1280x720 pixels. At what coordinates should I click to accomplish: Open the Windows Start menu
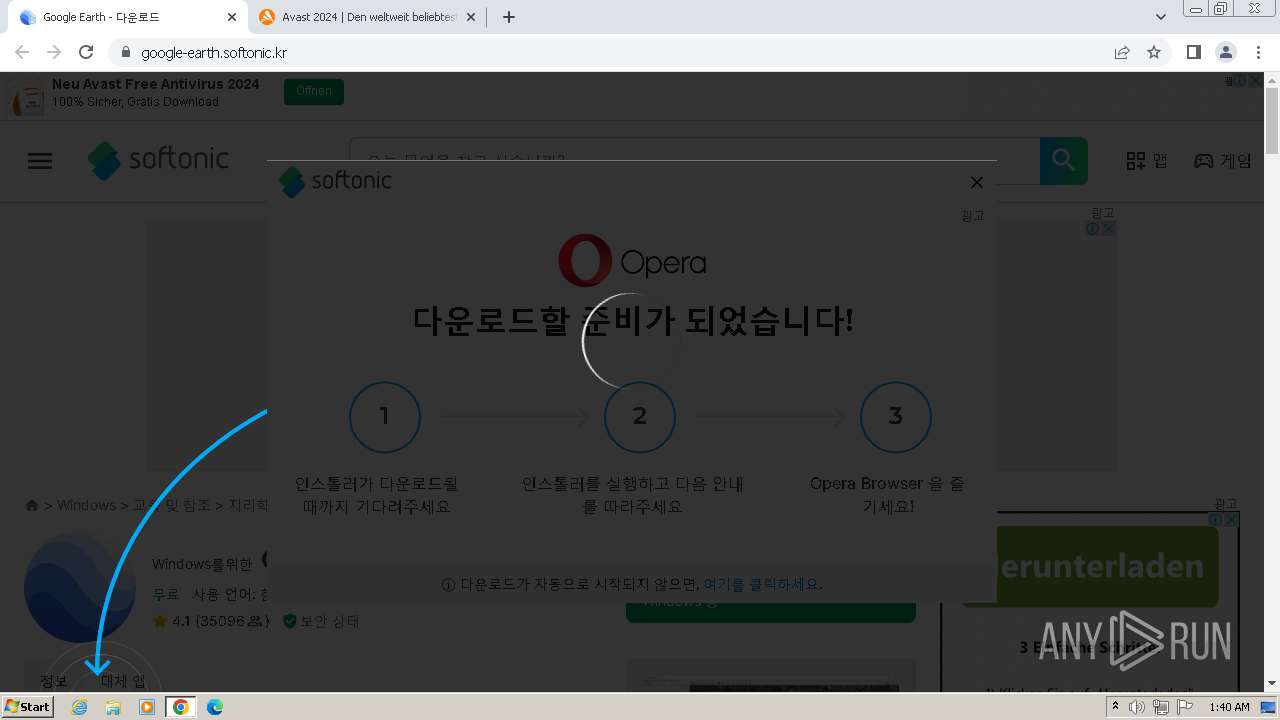coord(27,706)
